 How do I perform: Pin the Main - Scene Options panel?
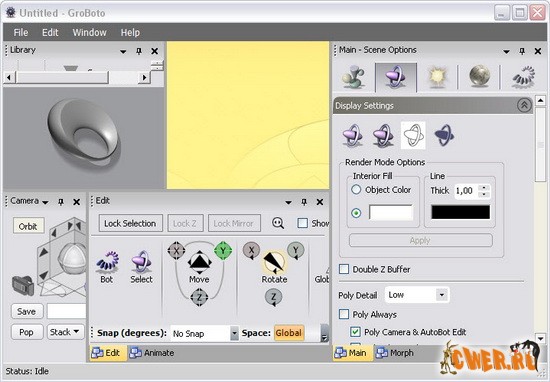click(522, 51)
